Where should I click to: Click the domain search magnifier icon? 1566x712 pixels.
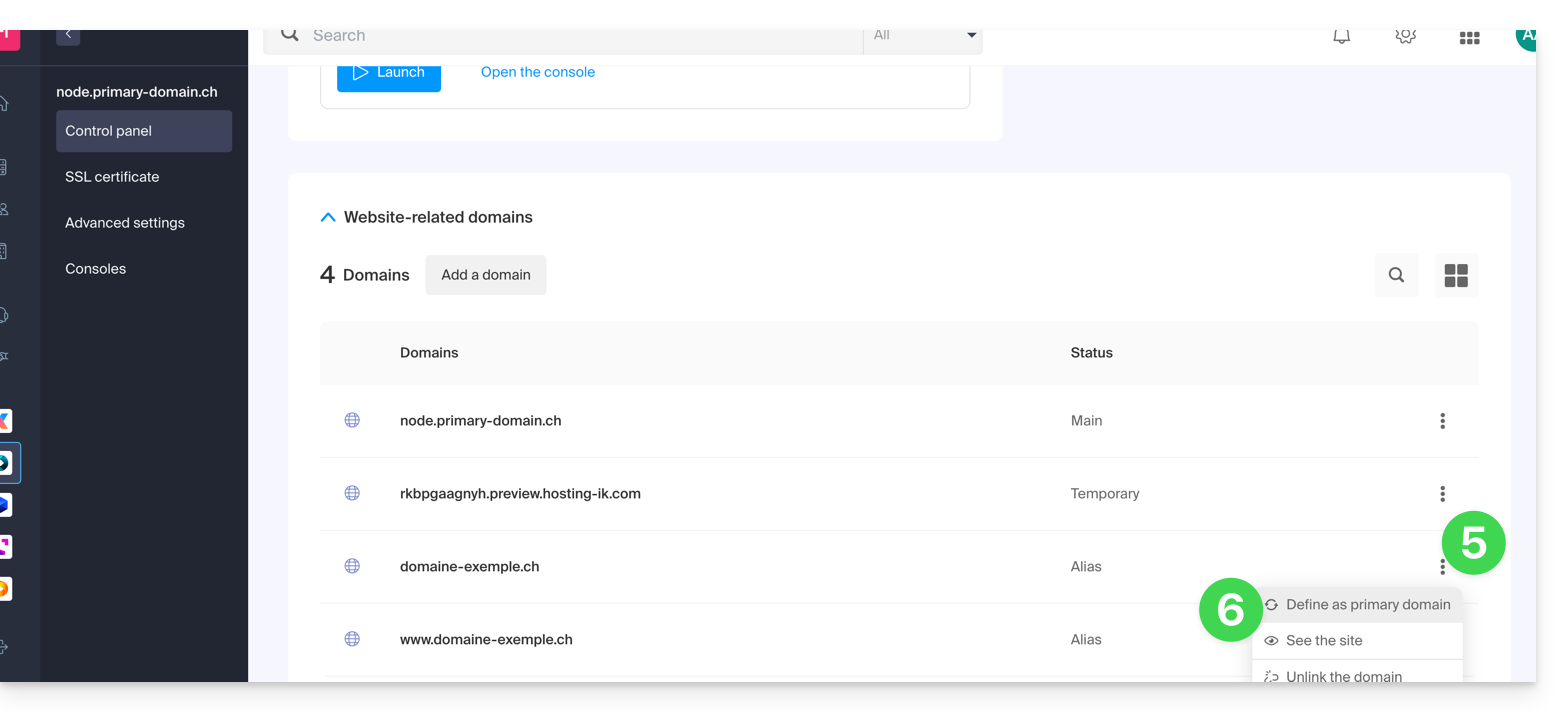pos(1396,275)
